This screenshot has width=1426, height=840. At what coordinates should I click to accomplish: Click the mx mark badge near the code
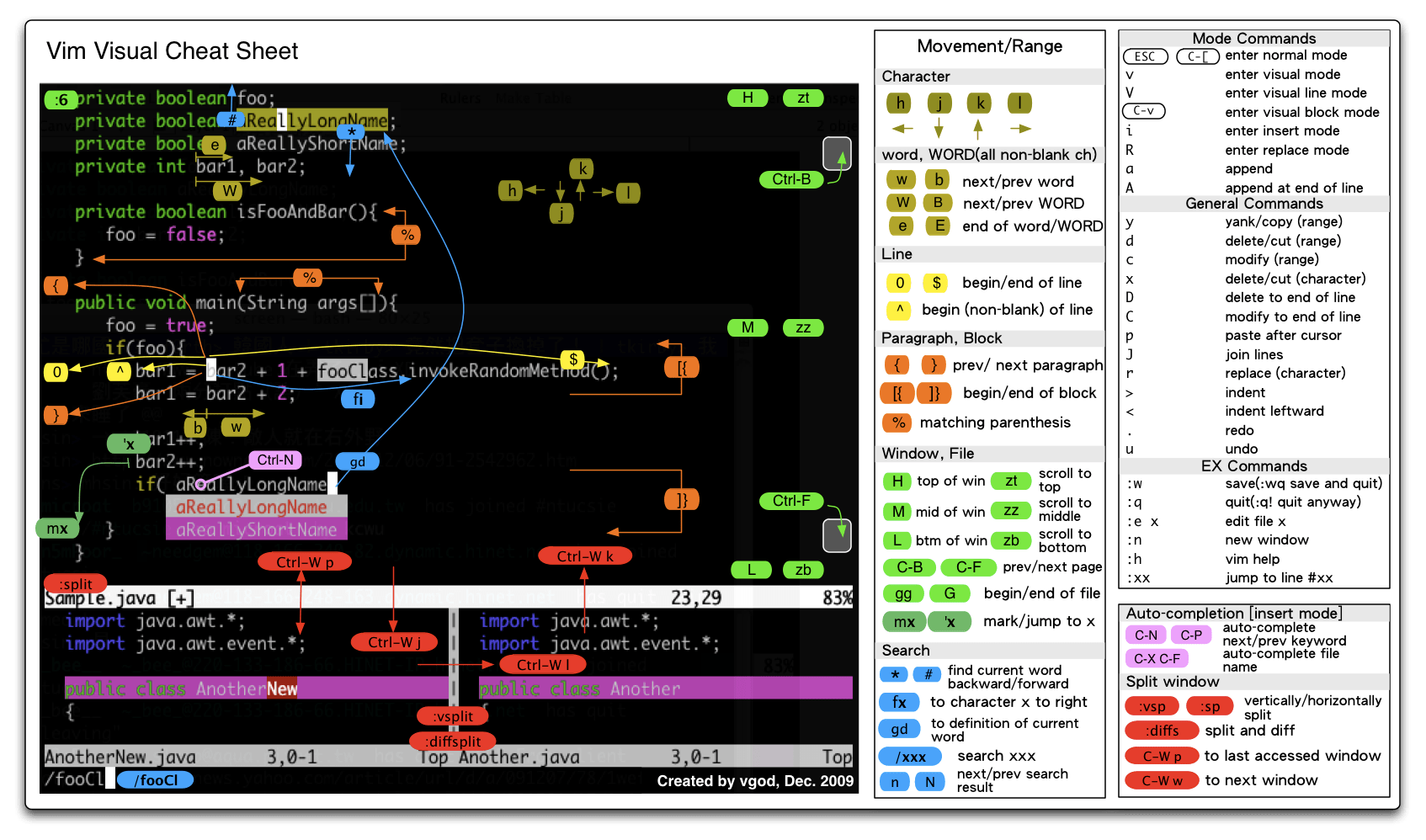tap(56, 528)
